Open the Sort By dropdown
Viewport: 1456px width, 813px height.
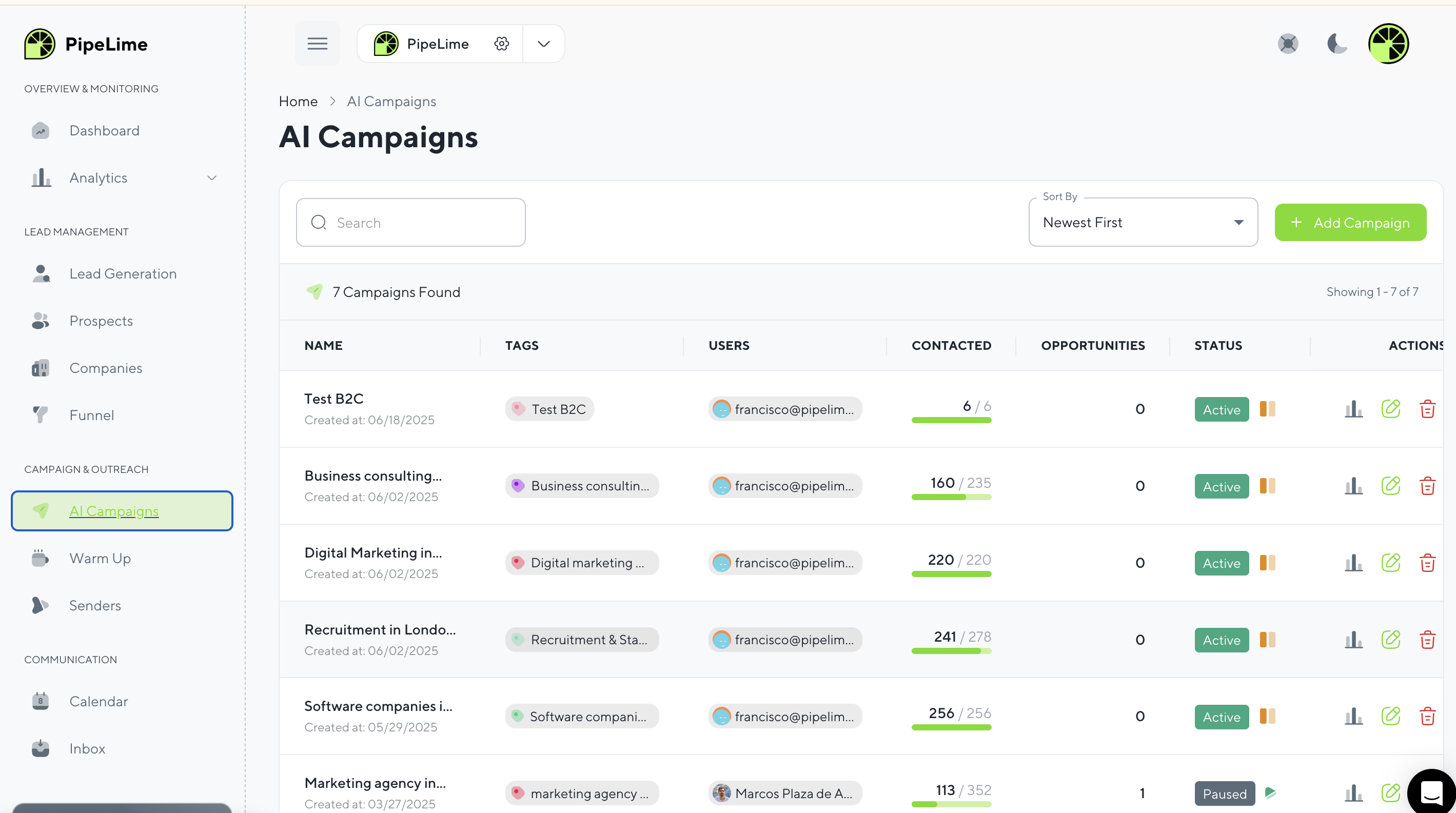(1143, 223)
